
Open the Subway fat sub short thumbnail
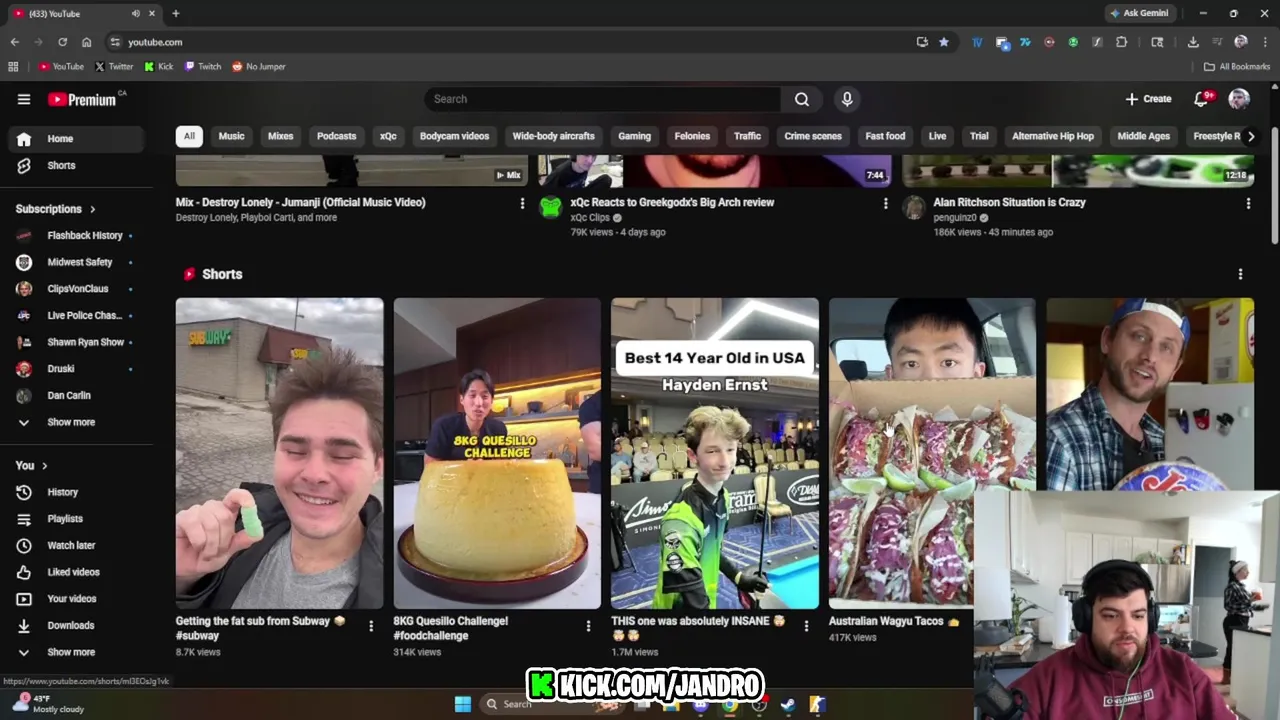(279, 453)
